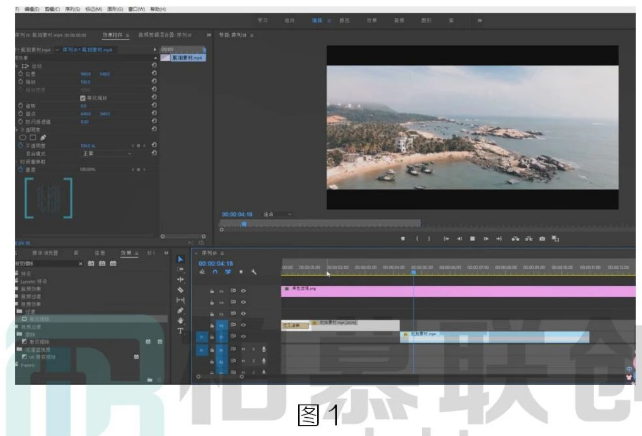Screen dimensions: 642x436
Task: Click the Lift button in the program monitor
Action: coord(515,239)
